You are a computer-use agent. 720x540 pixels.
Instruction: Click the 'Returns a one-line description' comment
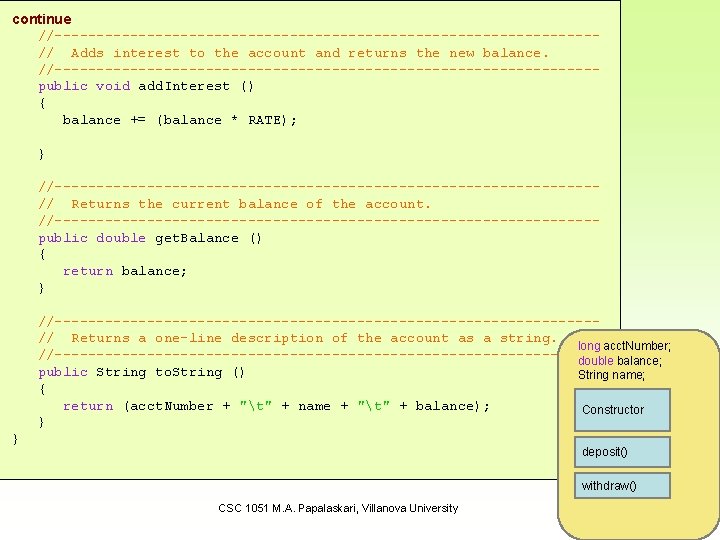[298, 338]
